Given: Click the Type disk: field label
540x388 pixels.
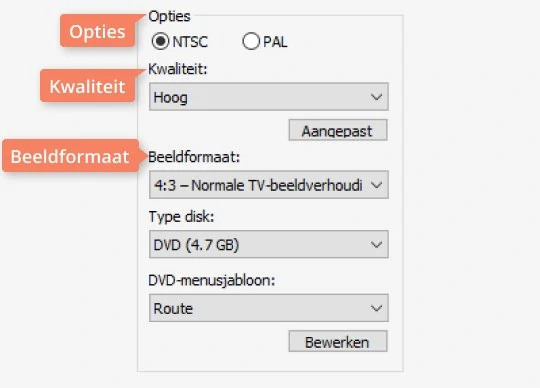Looking at the screenshot, I should [x=181, y=217].
